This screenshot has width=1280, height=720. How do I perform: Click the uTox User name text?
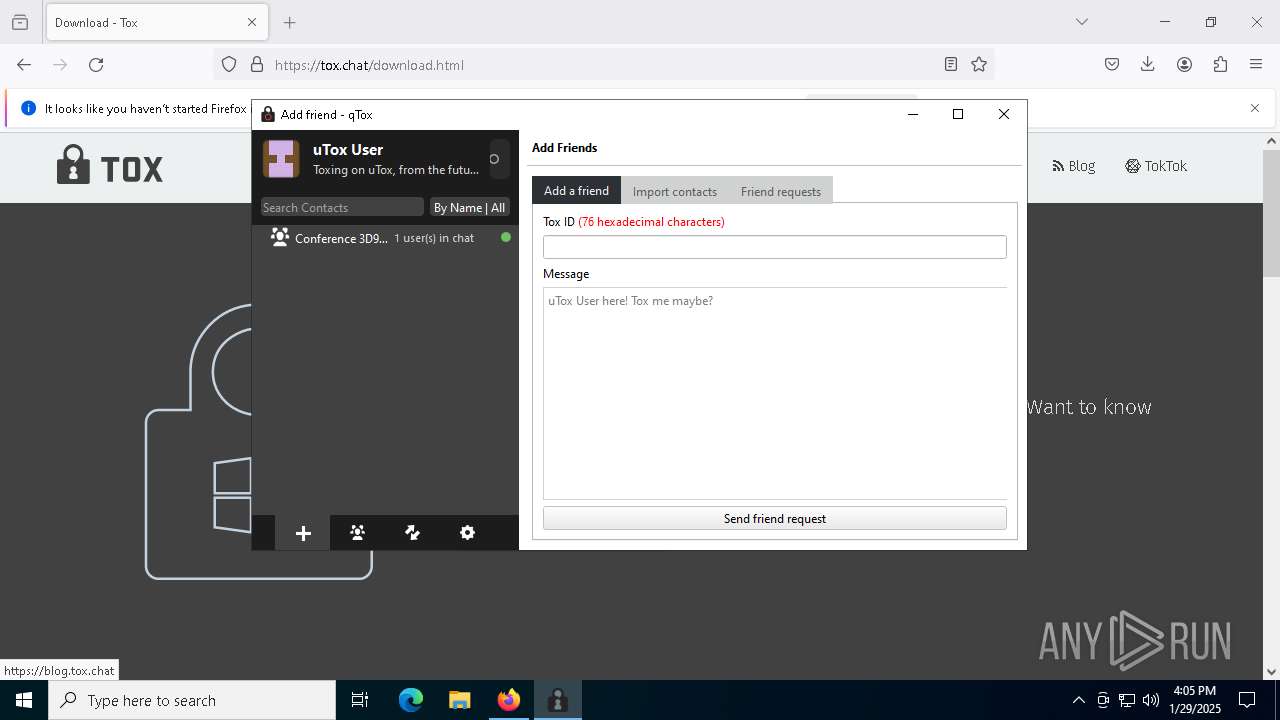348,149
